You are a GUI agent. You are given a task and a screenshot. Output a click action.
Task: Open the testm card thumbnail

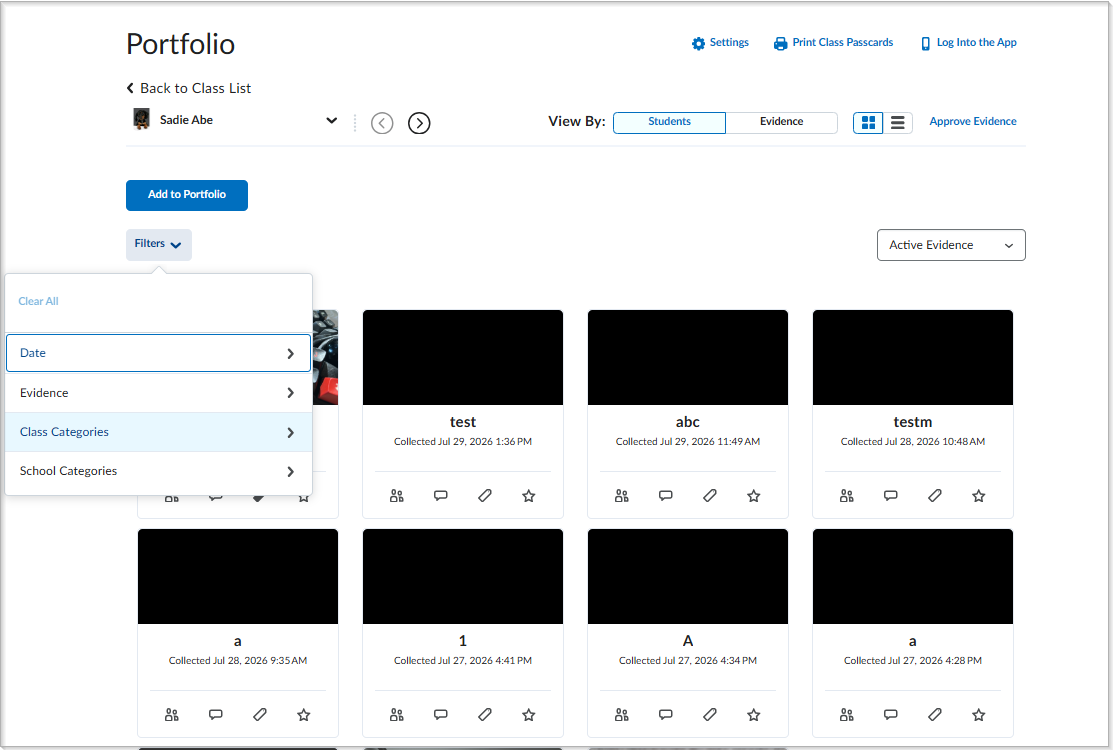point(913,358)
